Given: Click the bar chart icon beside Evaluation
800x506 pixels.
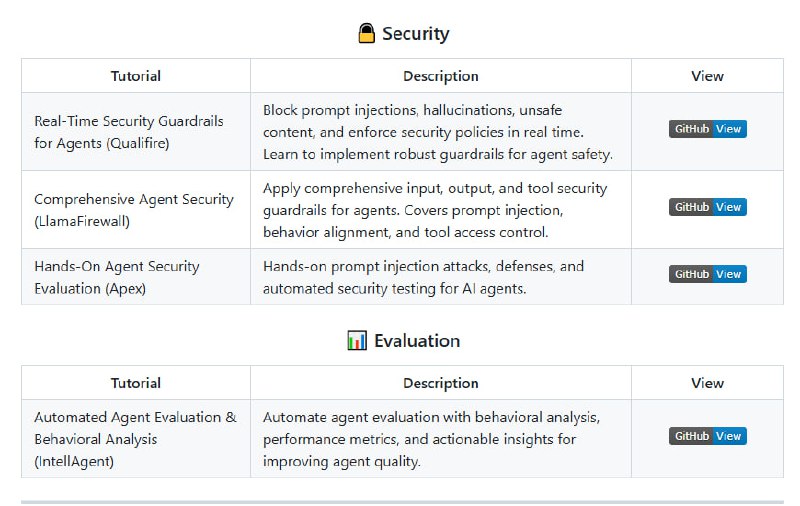Looking at the screenshot, I should point(357,341).
